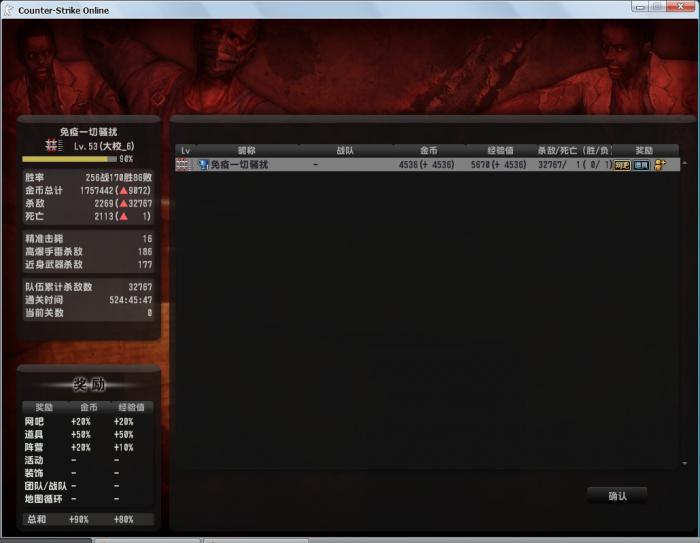Image resolution: width=700 pixels, height=543 pixels.
Task: Click the yellow experience progress bar
Action: point(69,159)
